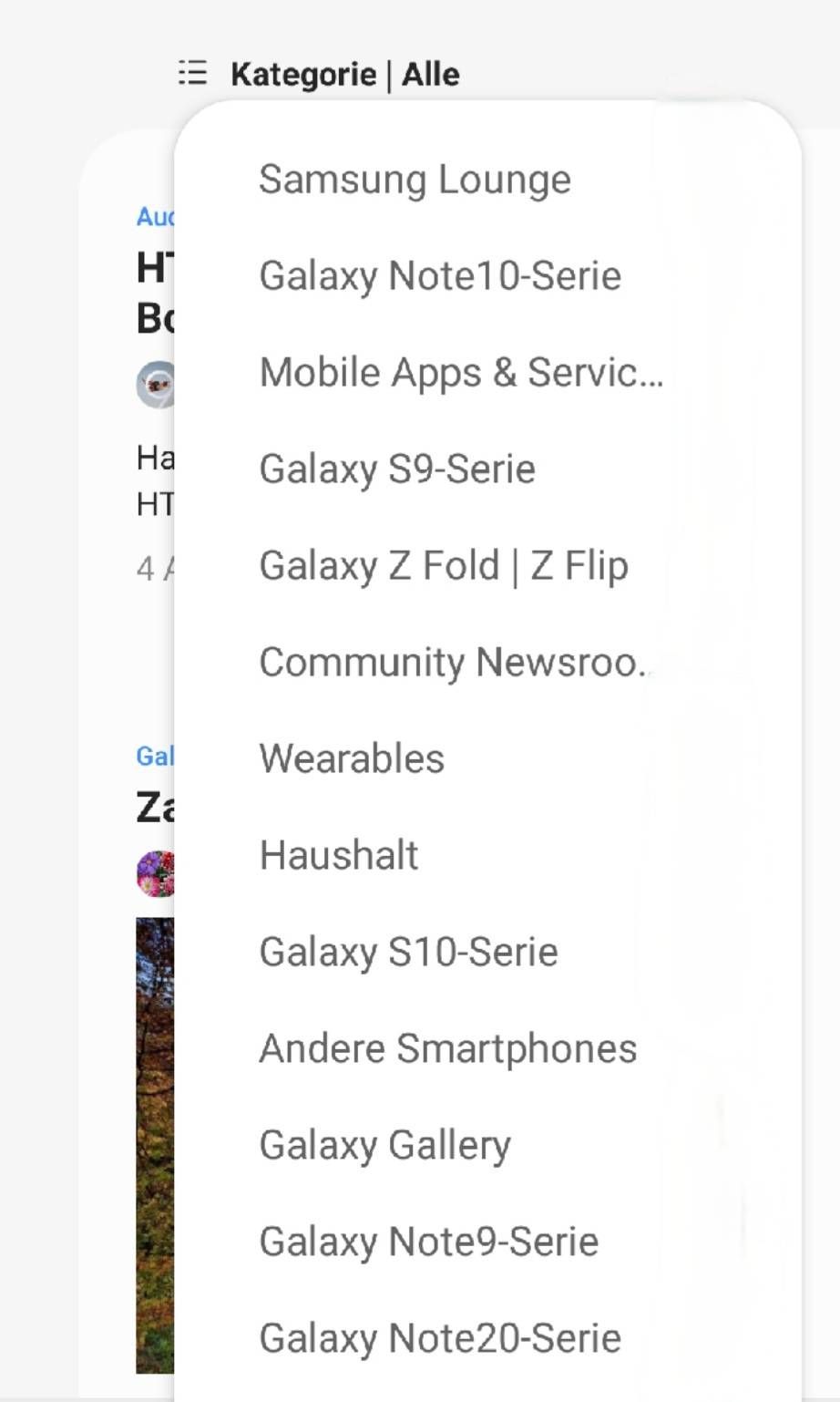Open the Galaxy Gallery category
This screenshot has height=1402, width=840.
click(384, 1146)
